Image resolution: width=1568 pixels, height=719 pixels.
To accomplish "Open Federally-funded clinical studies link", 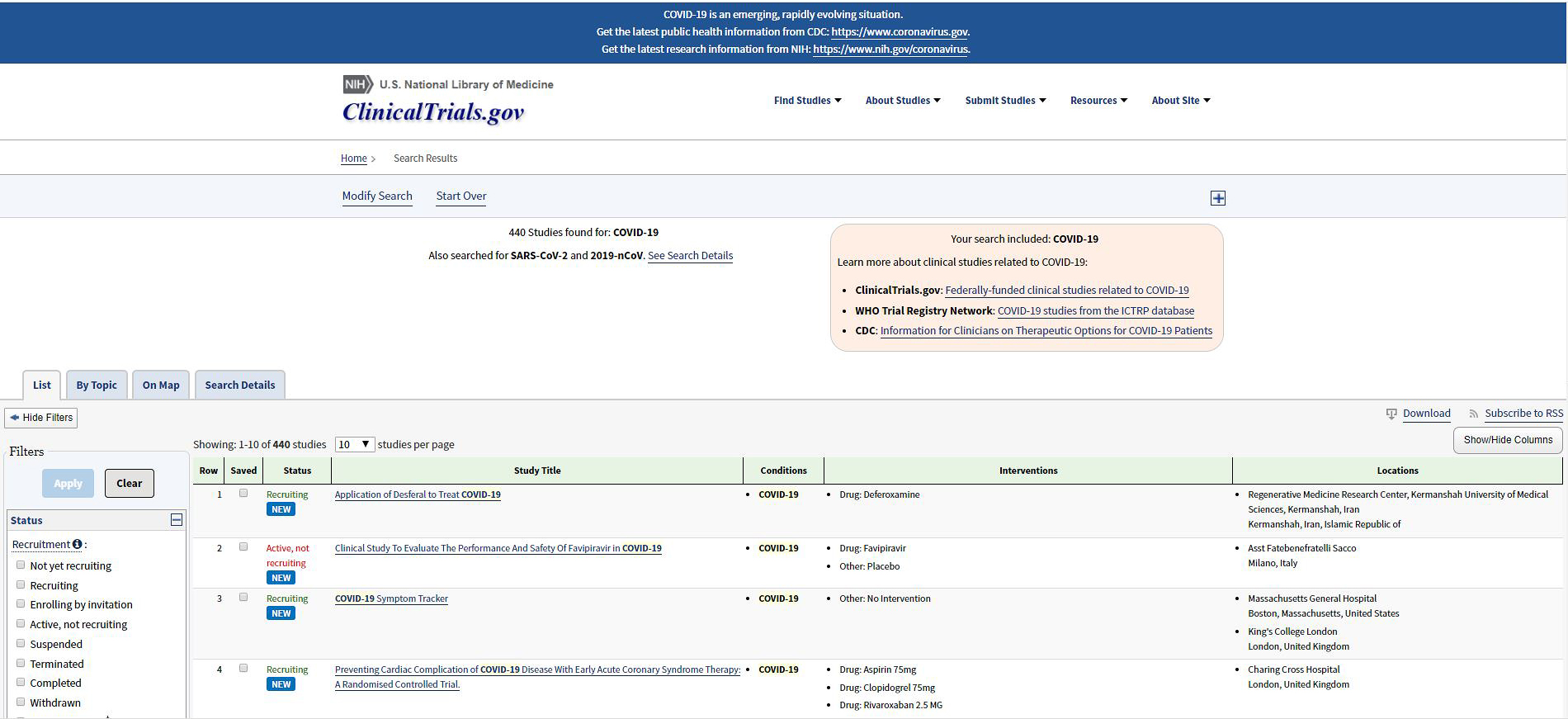I will pos(1067,291).
